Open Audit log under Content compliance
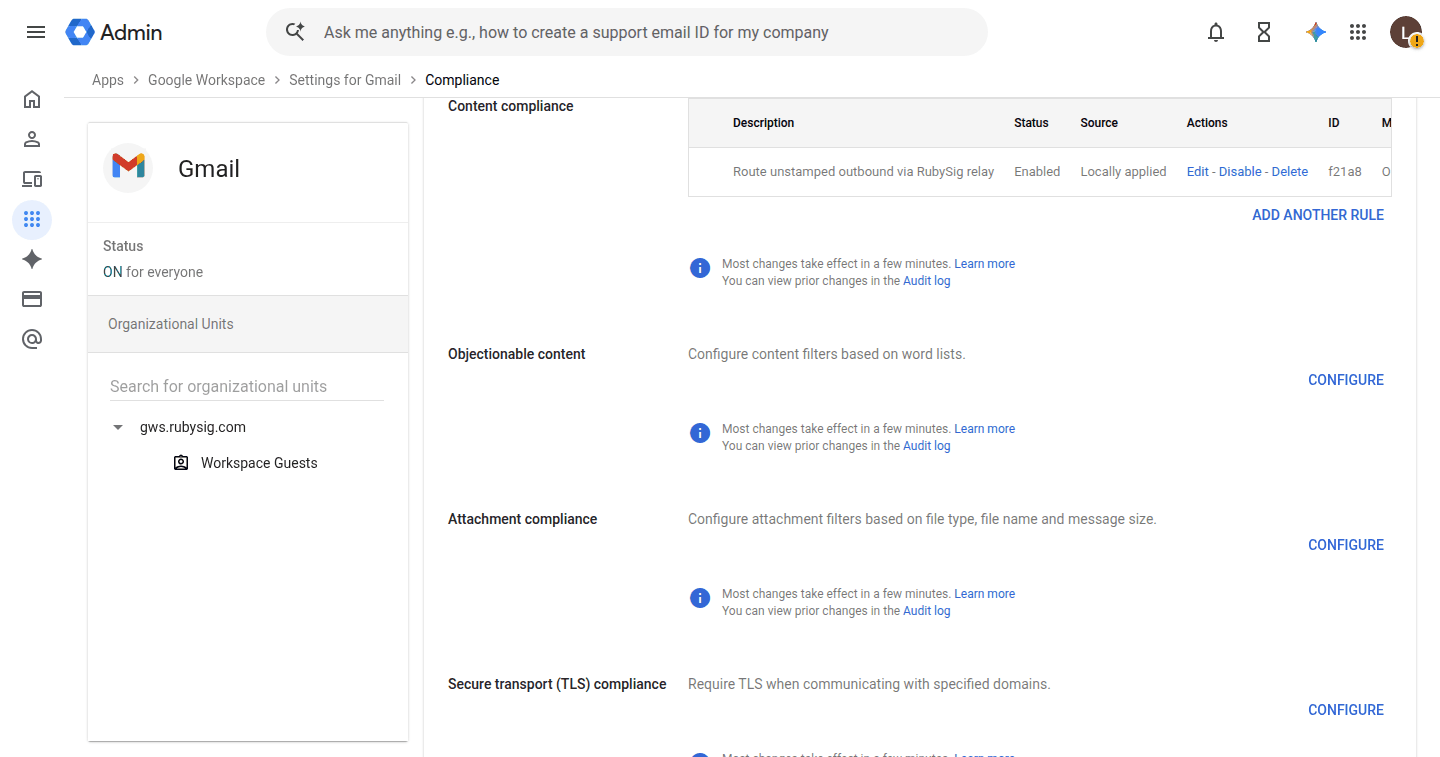Image resolution: width=1440 pixels, height=757 pixels. tap(927, 281)
